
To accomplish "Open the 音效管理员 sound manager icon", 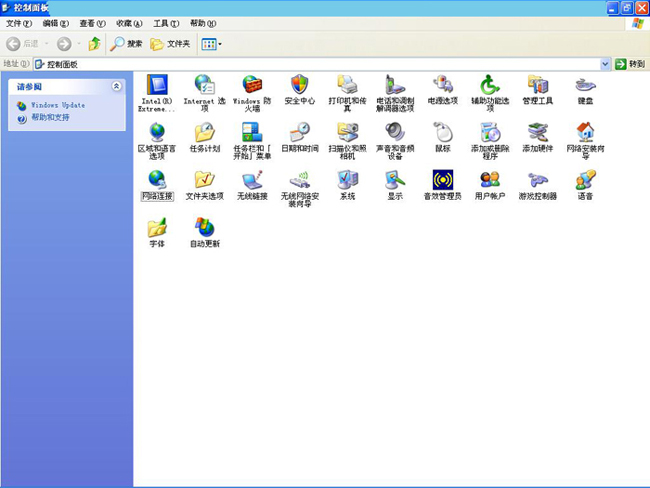I will pos(442,180).
